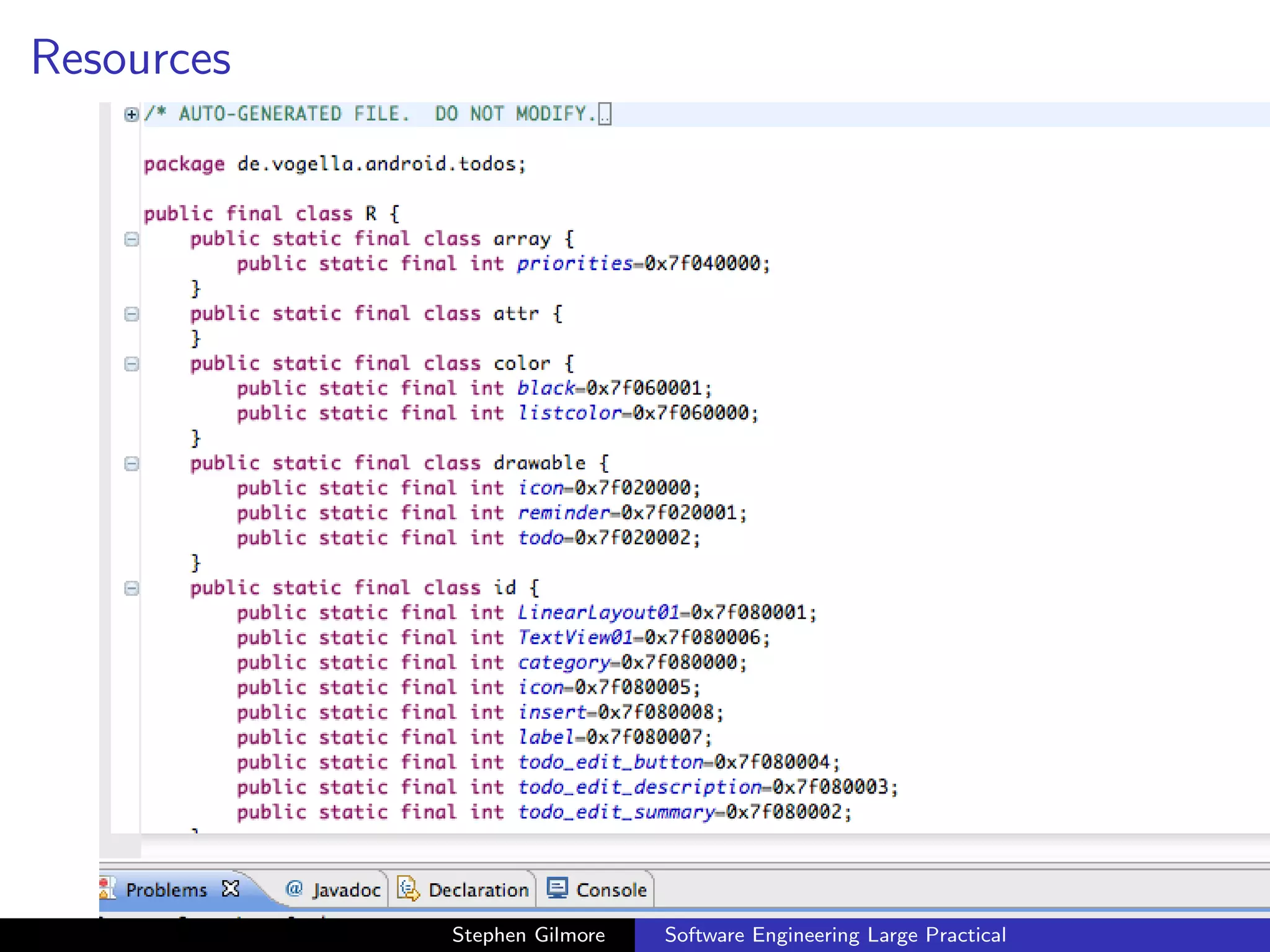The height and width of the screenshot is (952, 1270).
Task: Click the Console monitor icon
Action: tap(557, 888)
